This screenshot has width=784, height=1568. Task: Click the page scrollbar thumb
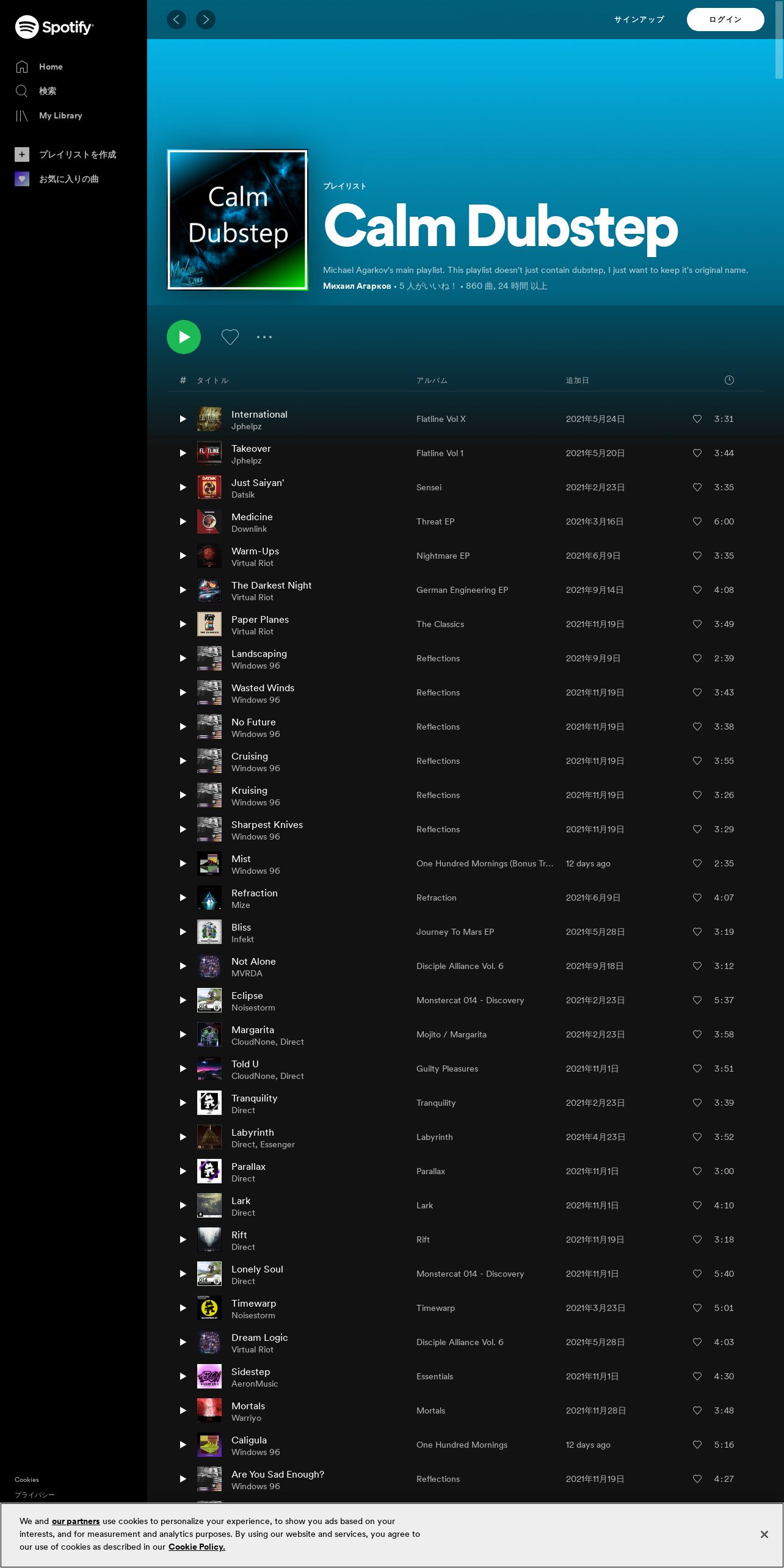[x=779, y=40]
